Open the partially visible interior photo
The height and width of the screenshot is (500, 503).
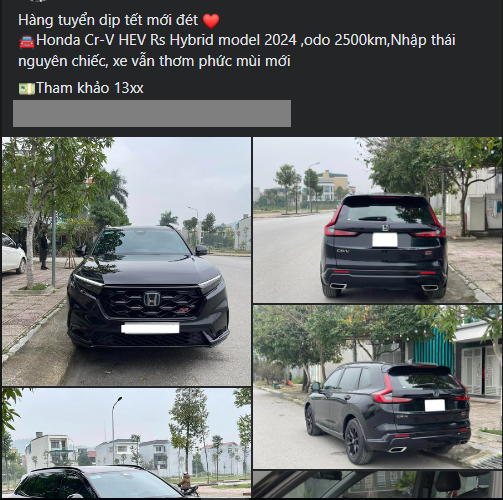[378, 484]
